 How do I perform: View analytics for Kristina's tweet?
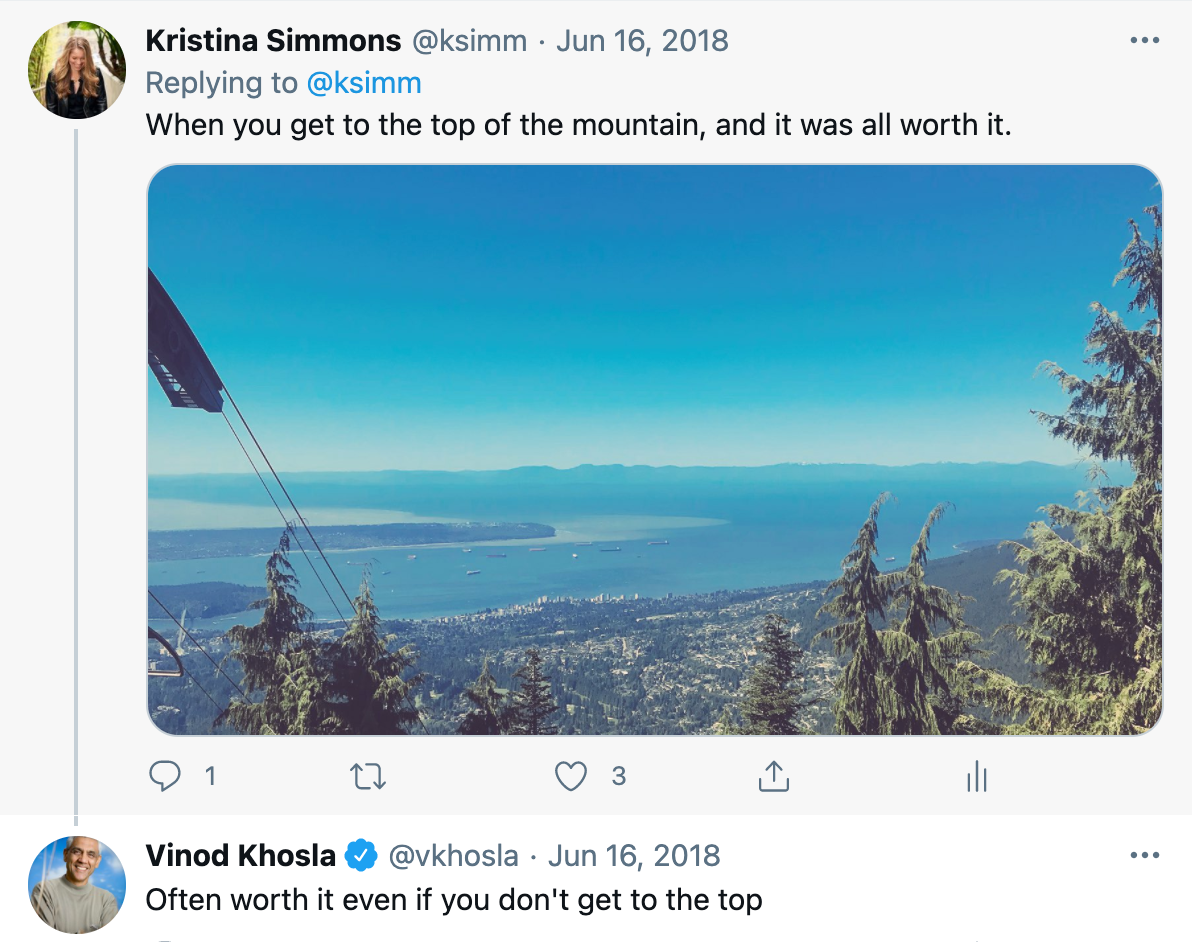tap(977, 776)
